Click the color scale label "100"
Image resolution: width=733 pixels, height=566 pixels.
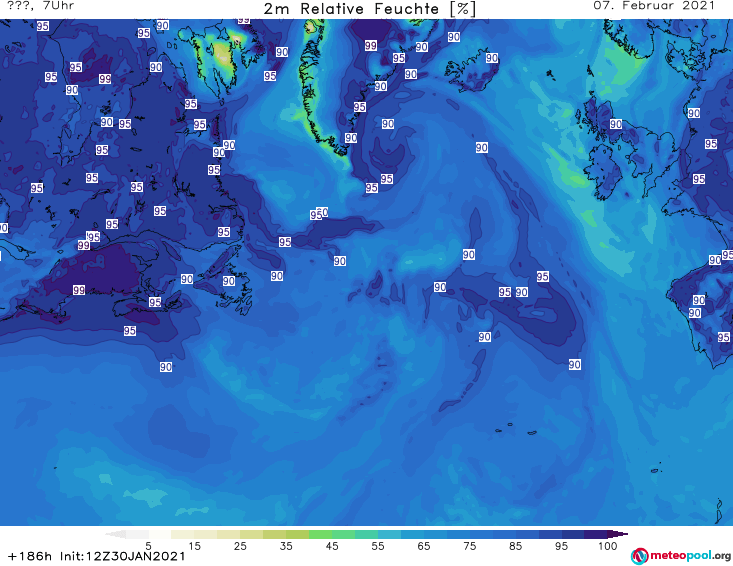click(607, 546)
